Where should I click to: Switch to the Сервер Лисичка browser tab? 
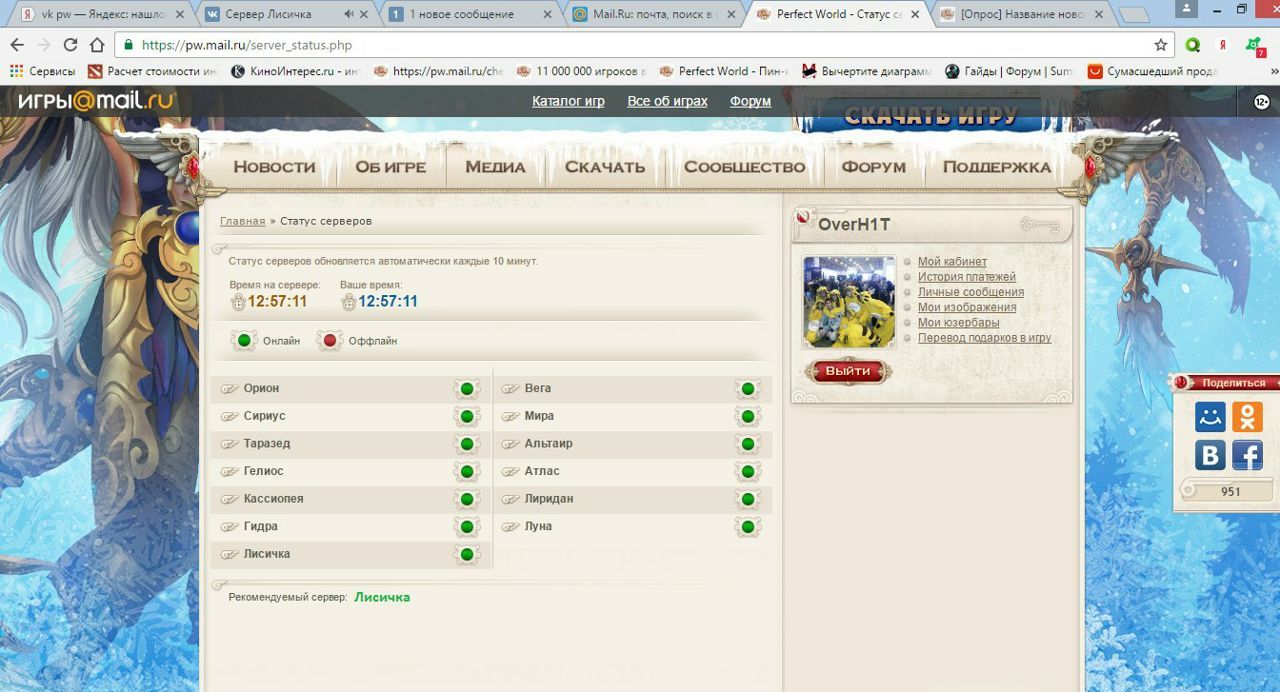[x=268, y=14]
